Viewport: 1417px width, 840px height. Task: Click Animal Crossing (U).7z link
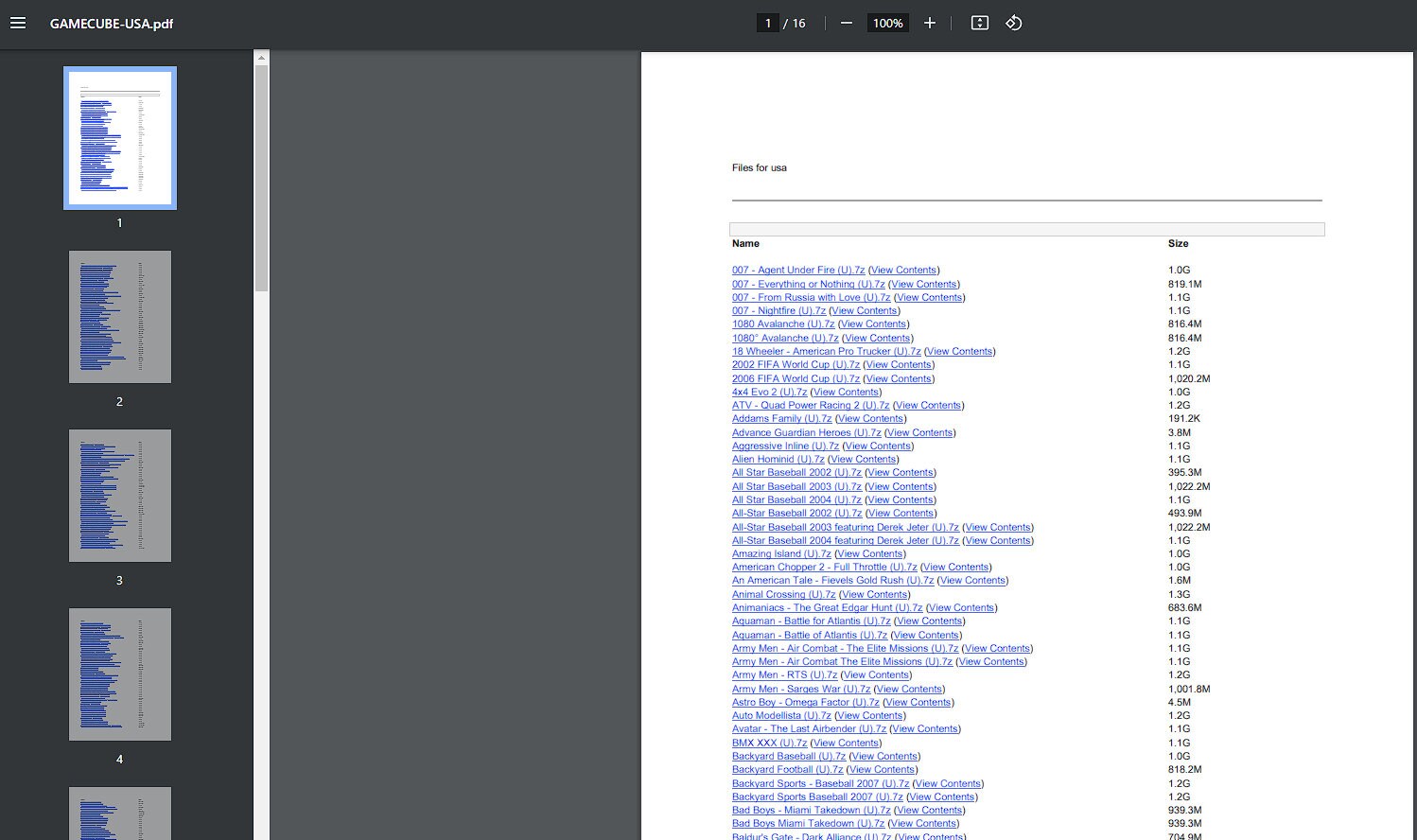click(784, 594)
